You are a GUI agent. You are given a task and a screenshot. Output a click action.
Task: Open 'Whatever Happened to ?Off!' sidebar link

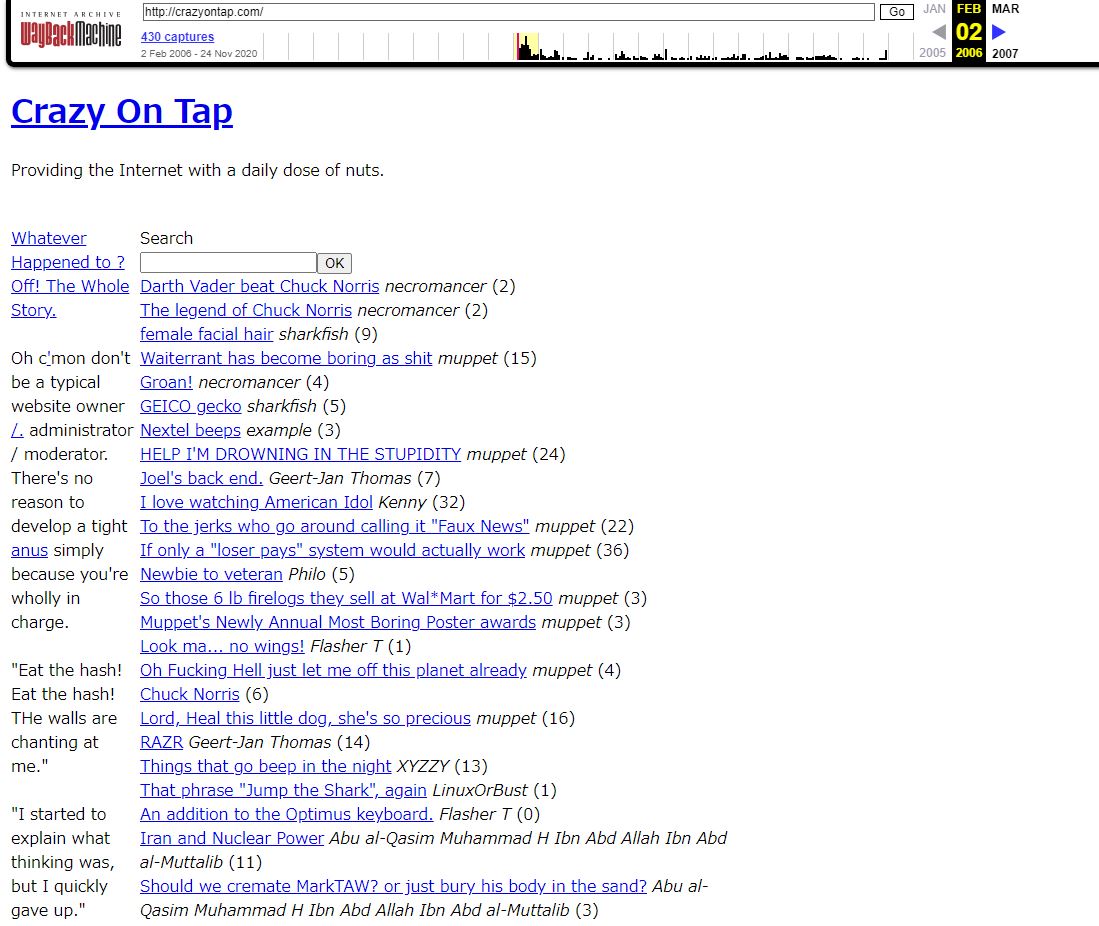[x=68, y=262]
